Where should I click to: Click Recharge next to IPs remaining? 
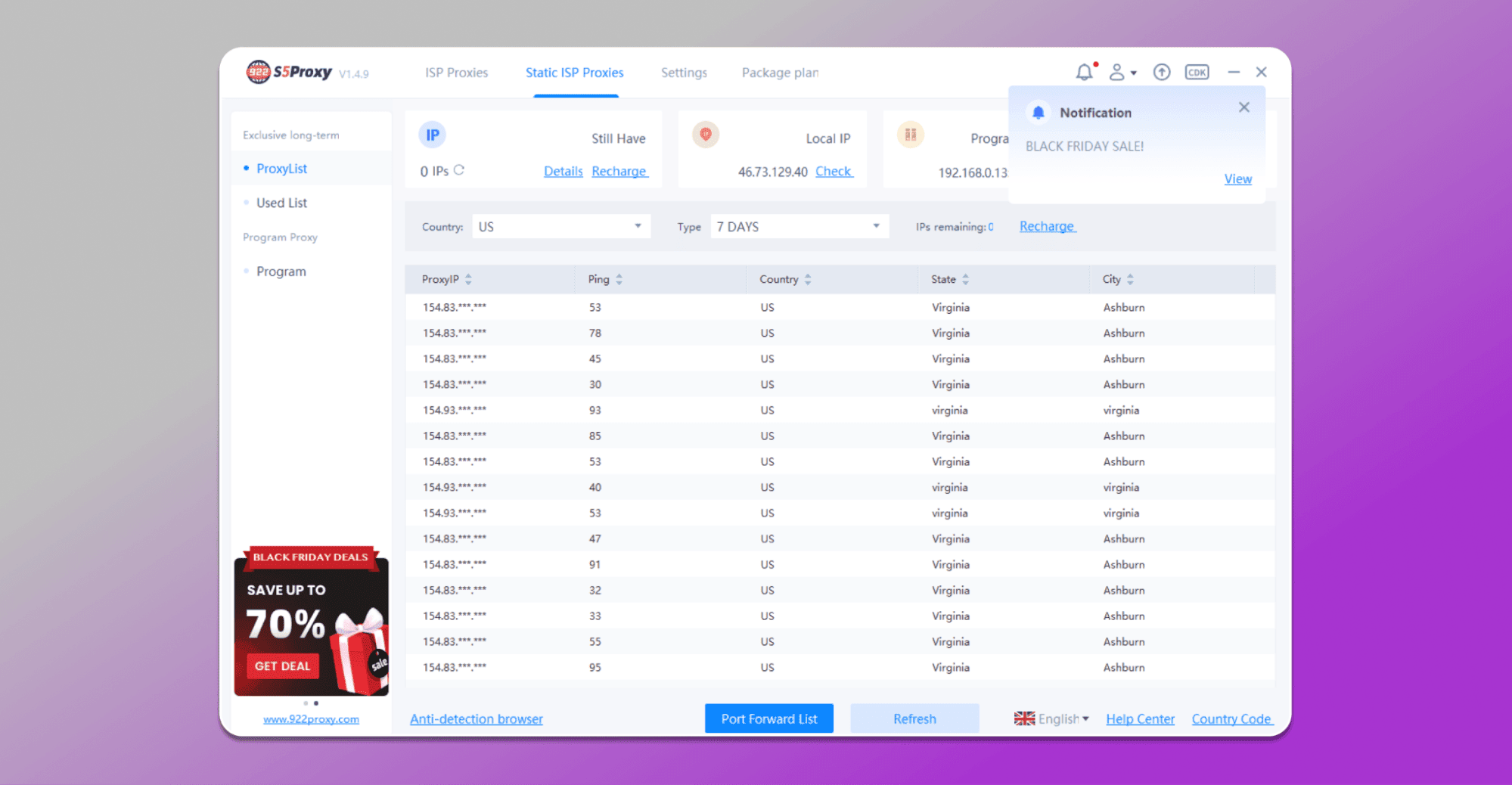click(1047, 226)
